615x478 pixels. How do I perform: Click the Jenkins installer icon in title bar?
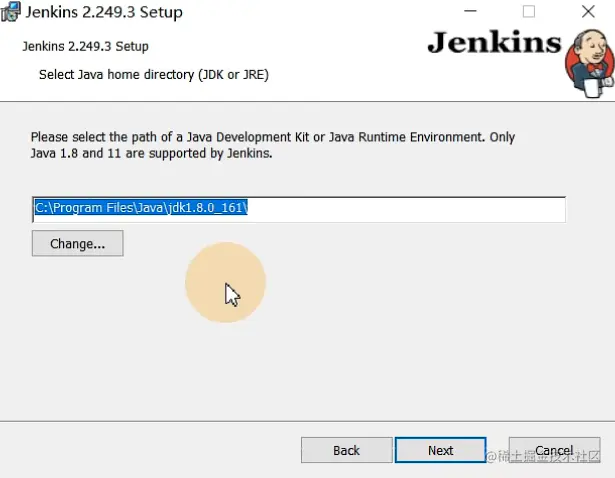pyautogui.click(x=10, y=11)
